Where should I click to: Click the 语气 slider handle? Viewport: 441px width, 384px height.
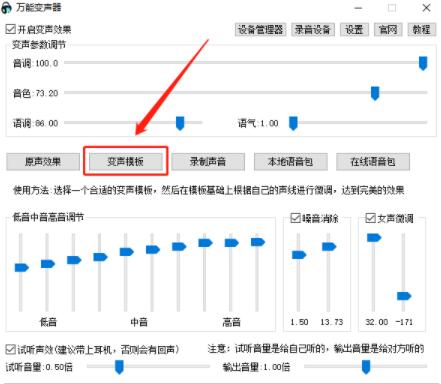click(x=293, y=123)
